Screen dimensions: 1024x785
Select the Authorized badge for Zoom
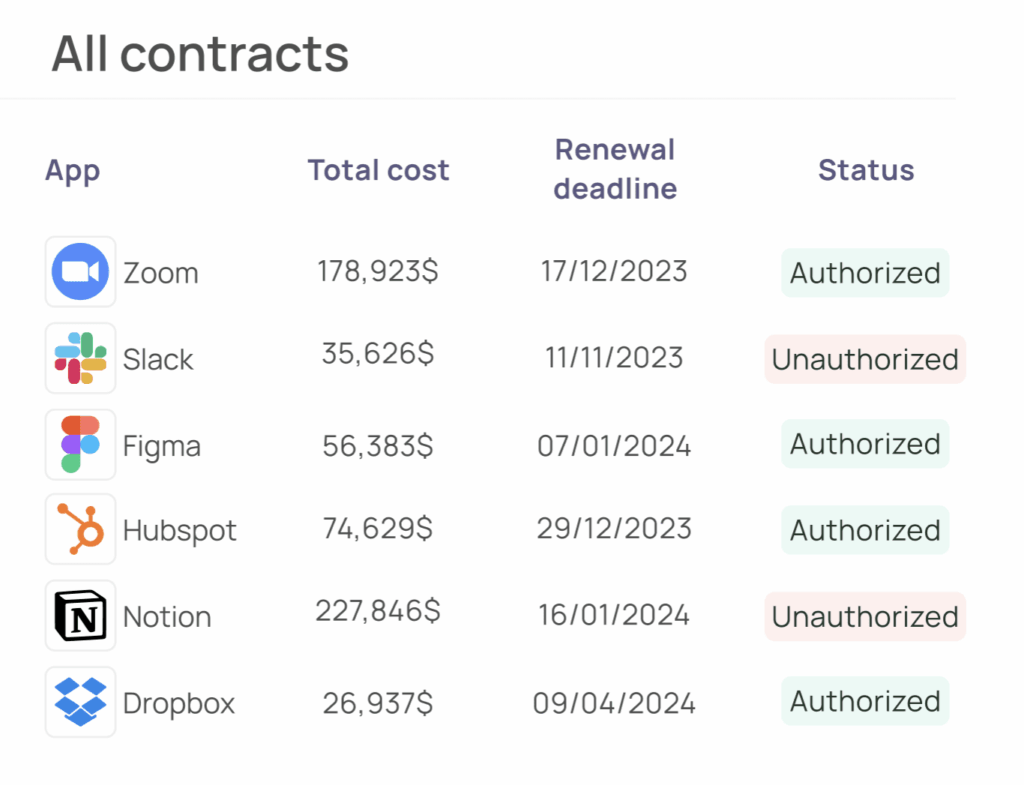tap(865, 272)
